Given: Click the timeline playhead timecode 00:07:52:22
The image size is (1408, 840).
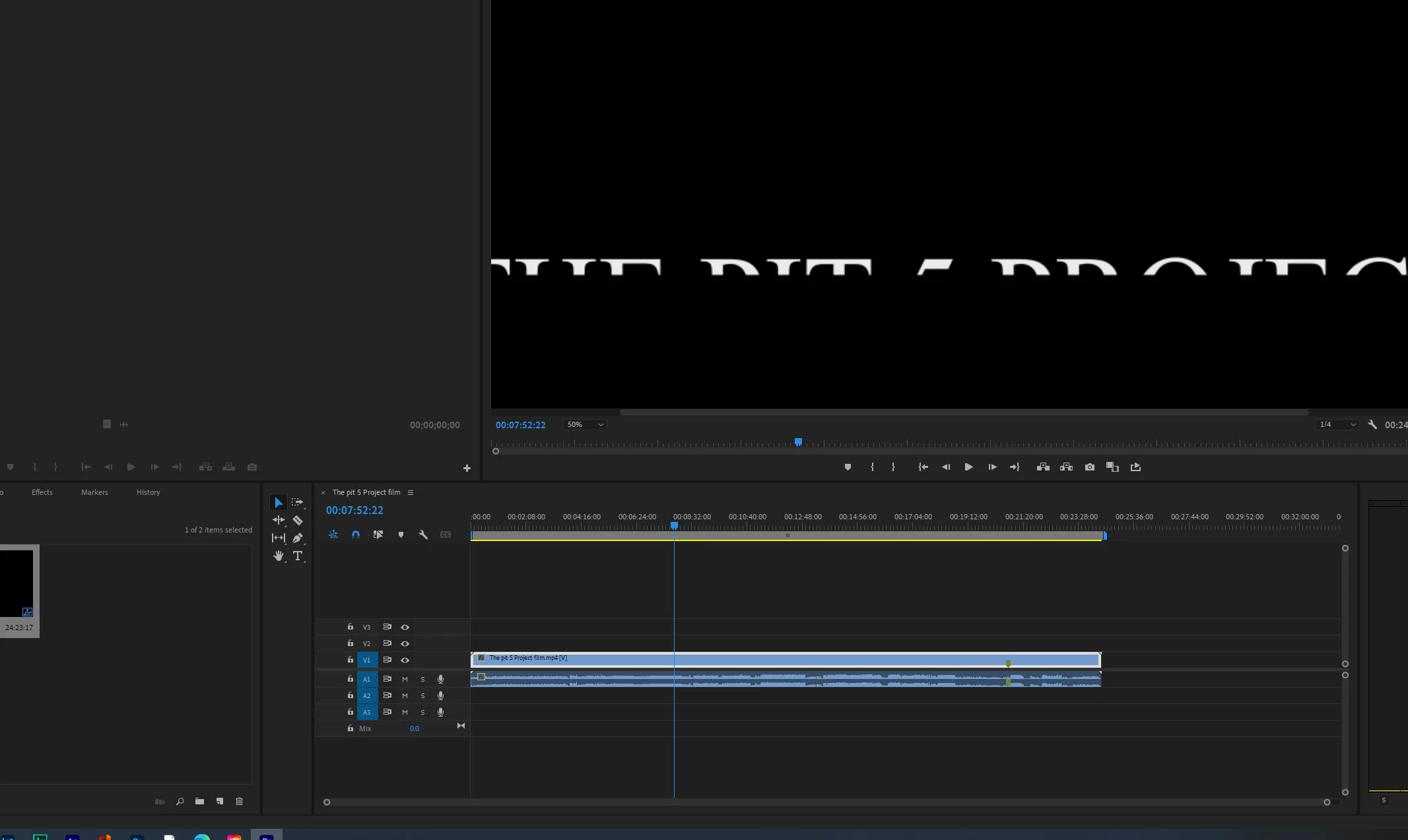Looking at the screenshot, I should (x=354, y=511).
